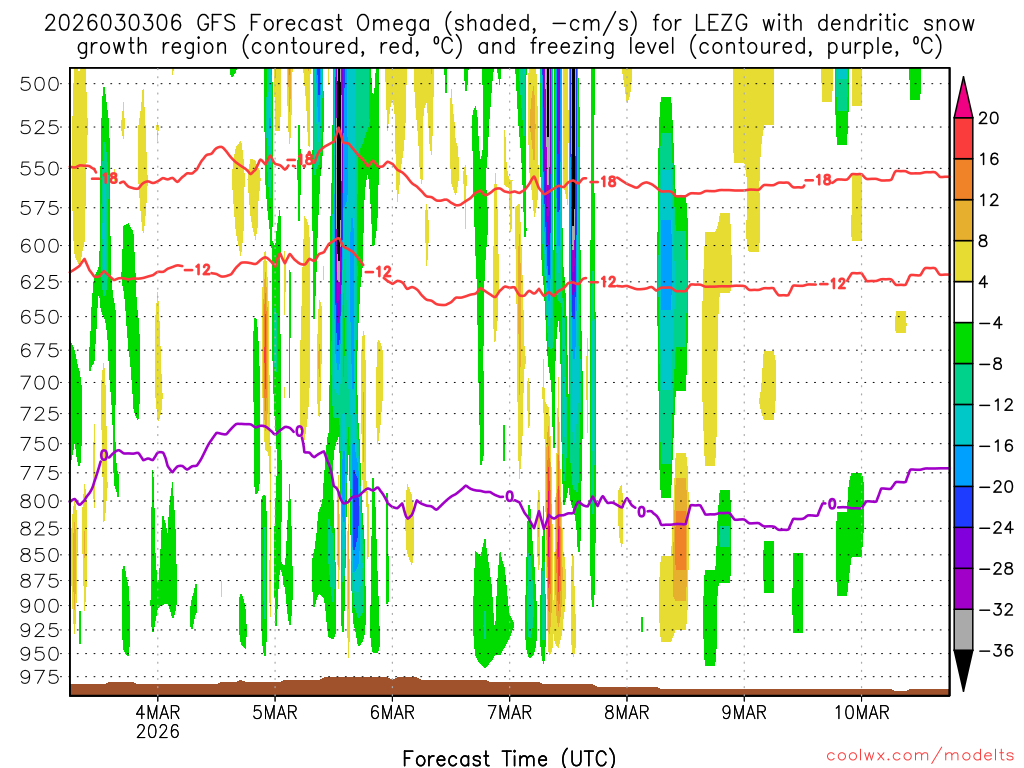Click the colorbar value 20 label
The image size is (1024, 768).
(989, 118)
